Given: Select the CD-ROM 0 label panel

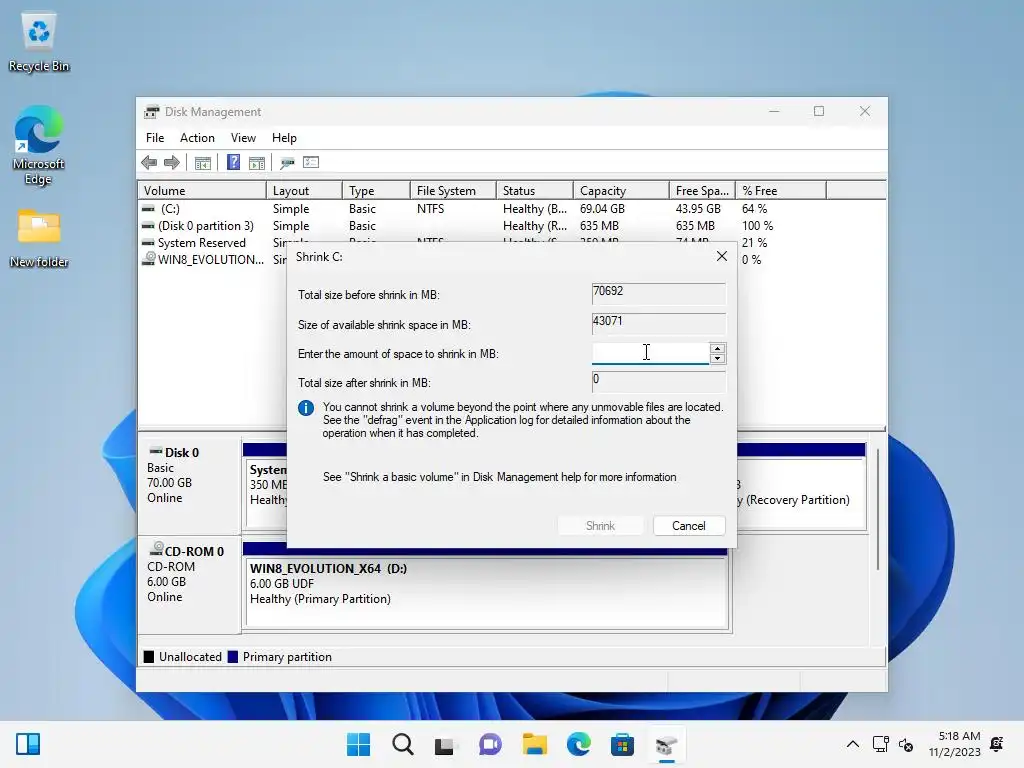Looking at the screenshot, I should (189, 584).
